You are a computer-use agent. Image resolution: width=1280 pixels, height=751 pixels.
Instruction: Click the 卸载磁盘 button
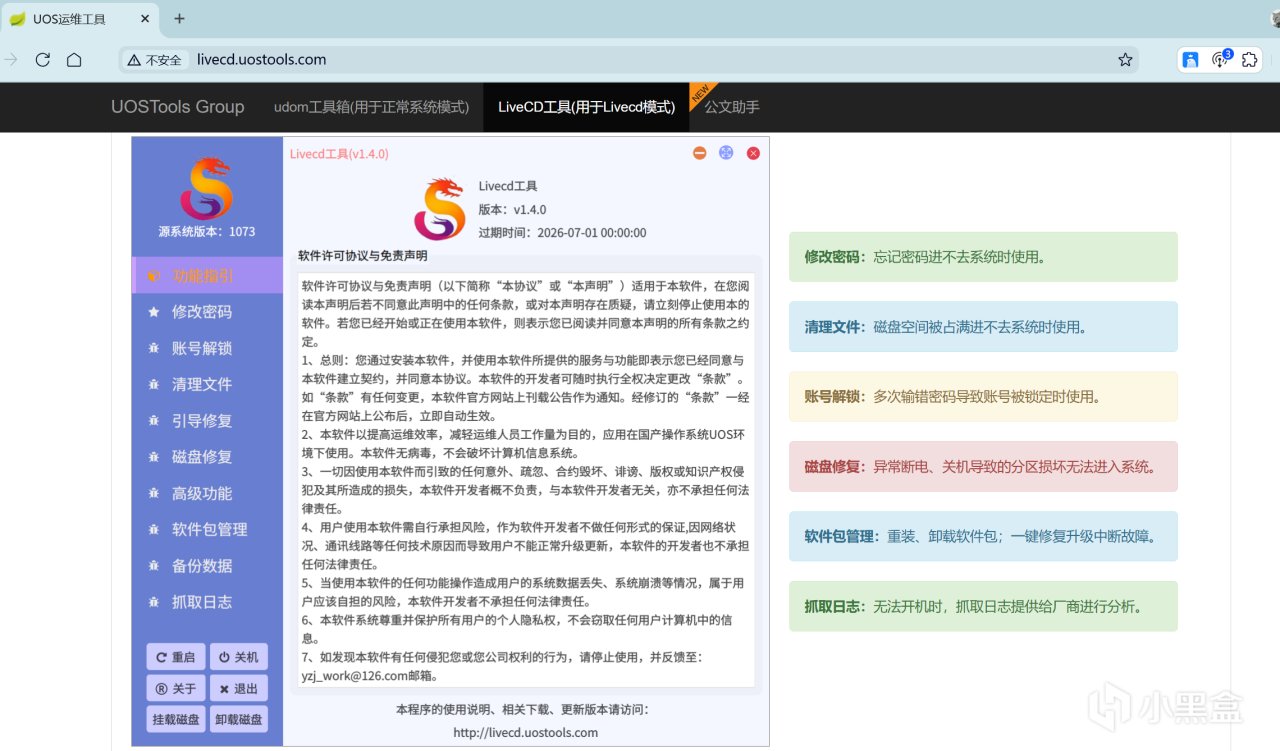[239, 719]
